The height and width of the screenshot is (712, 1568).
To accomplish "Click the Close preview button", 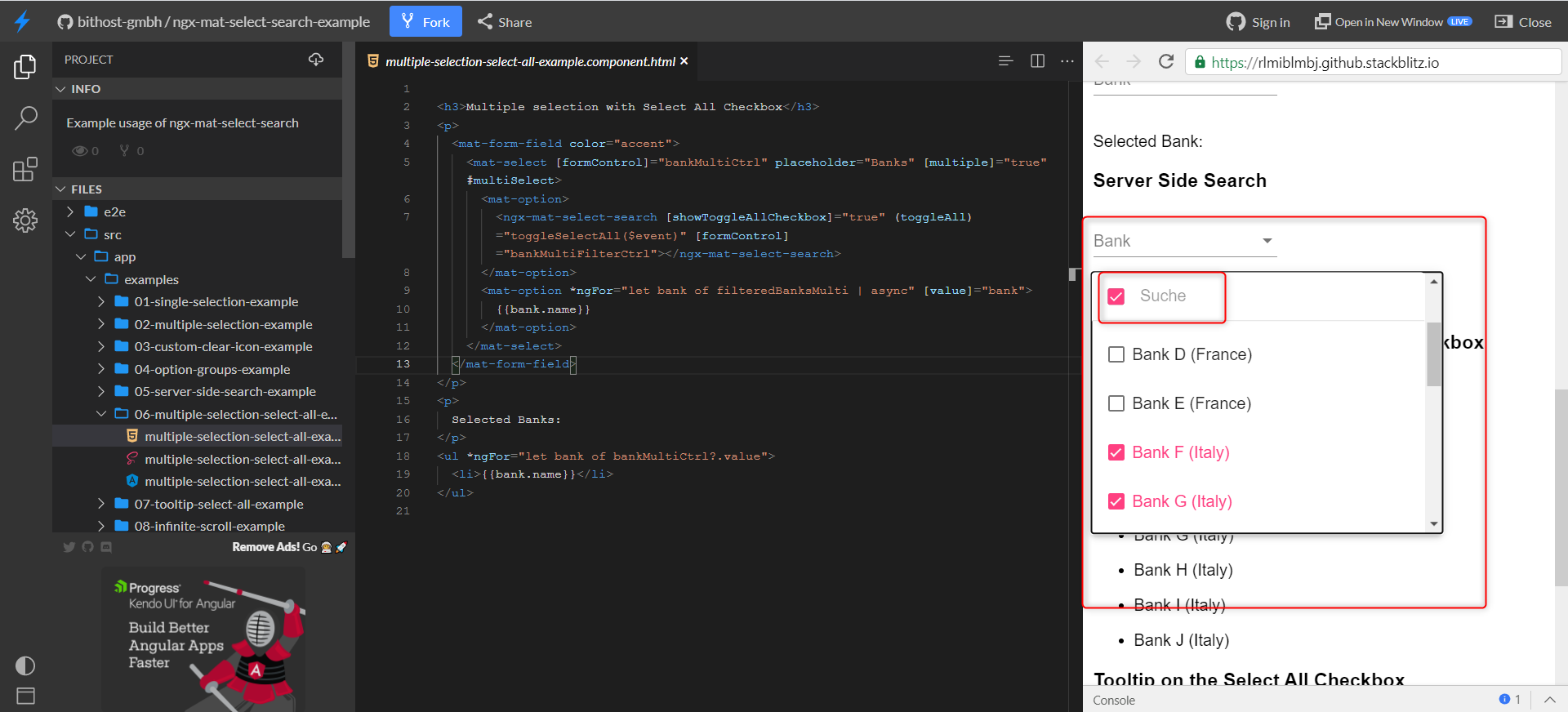I will 1523,22.
